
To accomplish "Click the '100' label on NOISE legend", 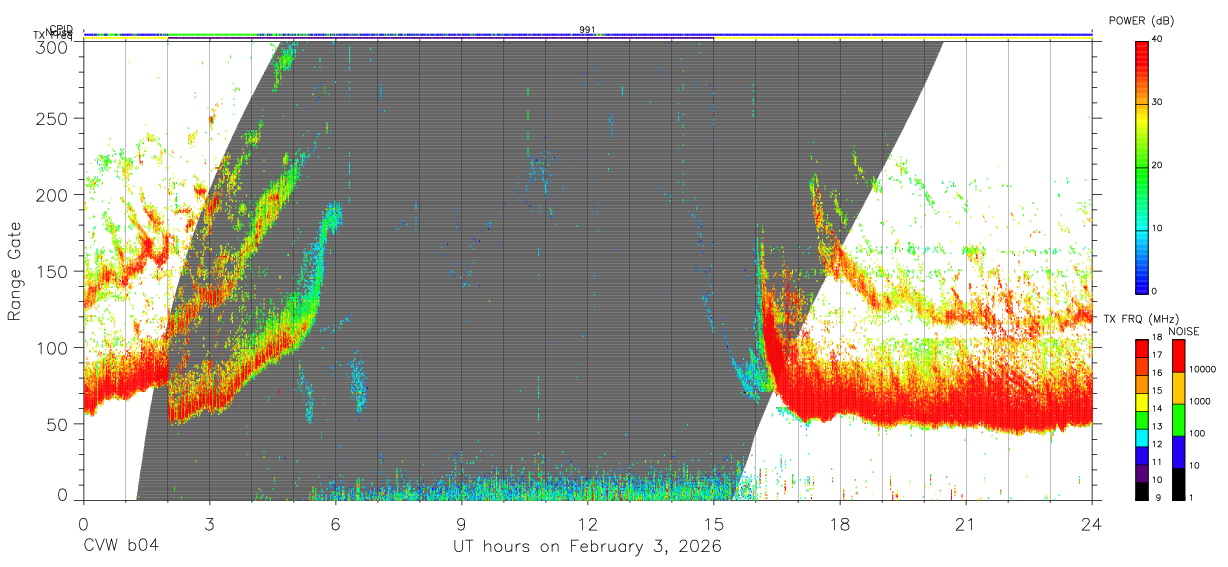I will point(1197,433).
